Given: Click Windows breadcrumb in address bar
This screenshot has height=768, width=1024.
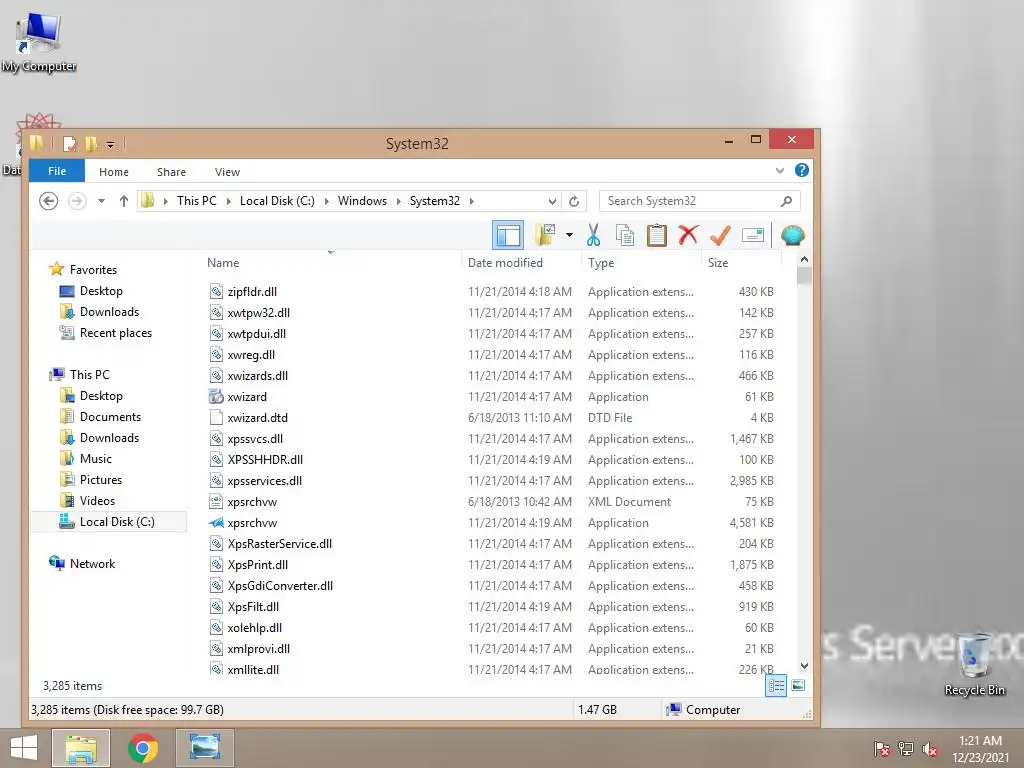Looking at the screenshot, I should [x=362, y=201].
